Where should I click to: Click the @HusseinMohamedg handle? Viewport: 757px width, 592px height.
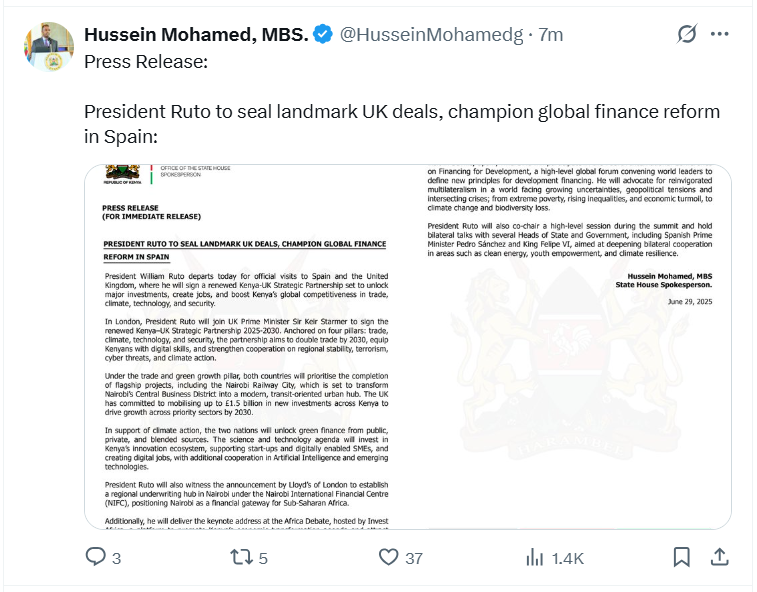click(431, 34)
